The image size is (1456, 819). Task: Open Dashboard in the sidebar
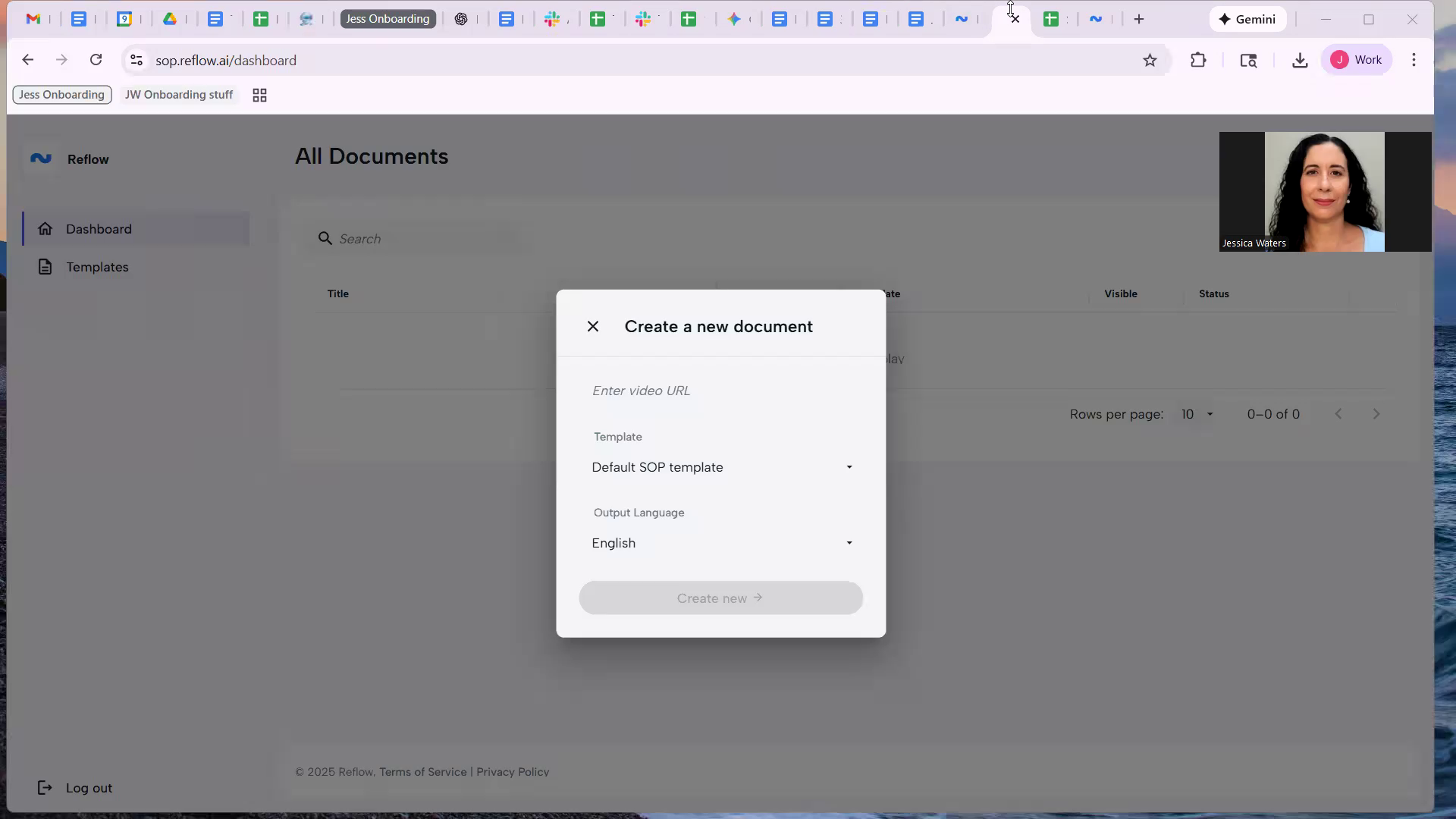pos(99,229)
